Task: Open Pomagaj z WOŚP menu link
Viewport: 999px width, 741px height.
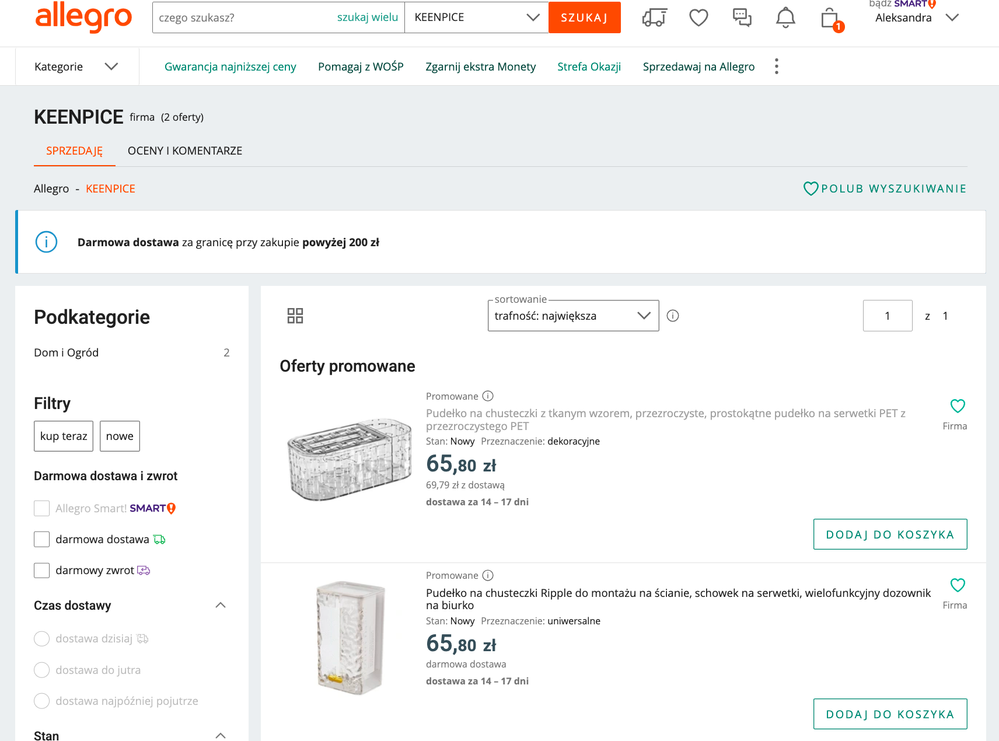Action: coord(361,66)
